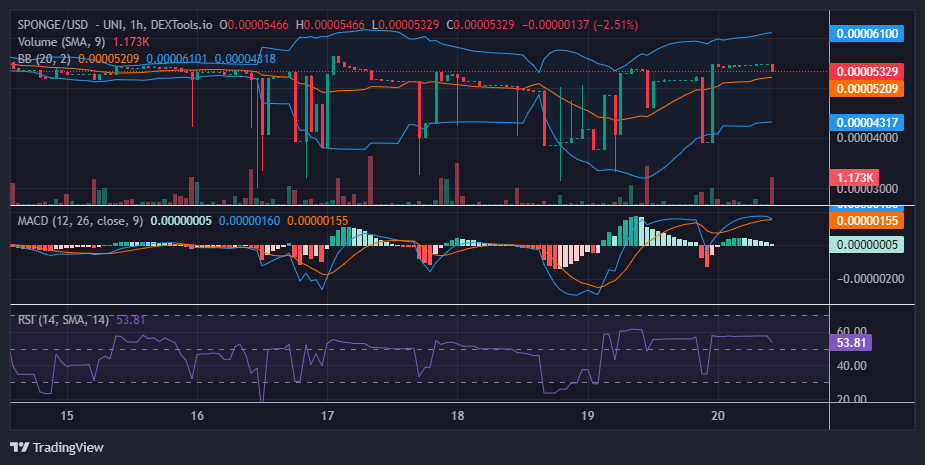The height and width of the screenshot is (465, 925).
Task: Click the price change value (-2.51%)
Action: point(615,25)
